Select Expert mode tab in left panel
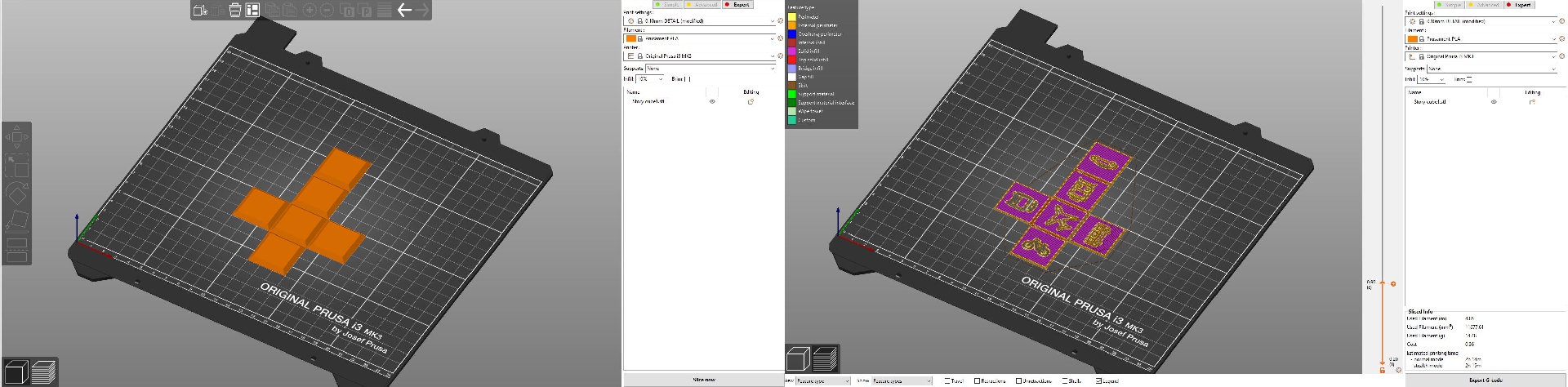The image size is (1568, 387). (737, 5)
